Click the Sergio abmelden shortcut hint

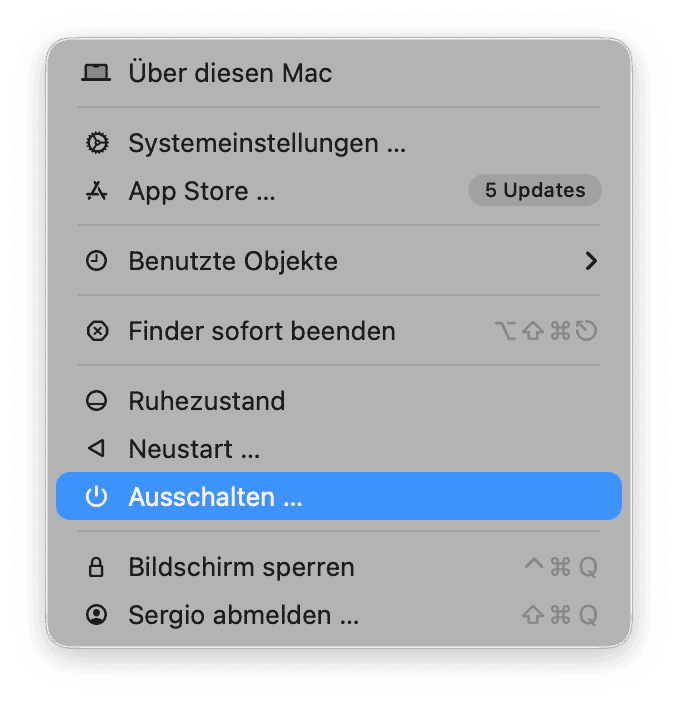560,615
